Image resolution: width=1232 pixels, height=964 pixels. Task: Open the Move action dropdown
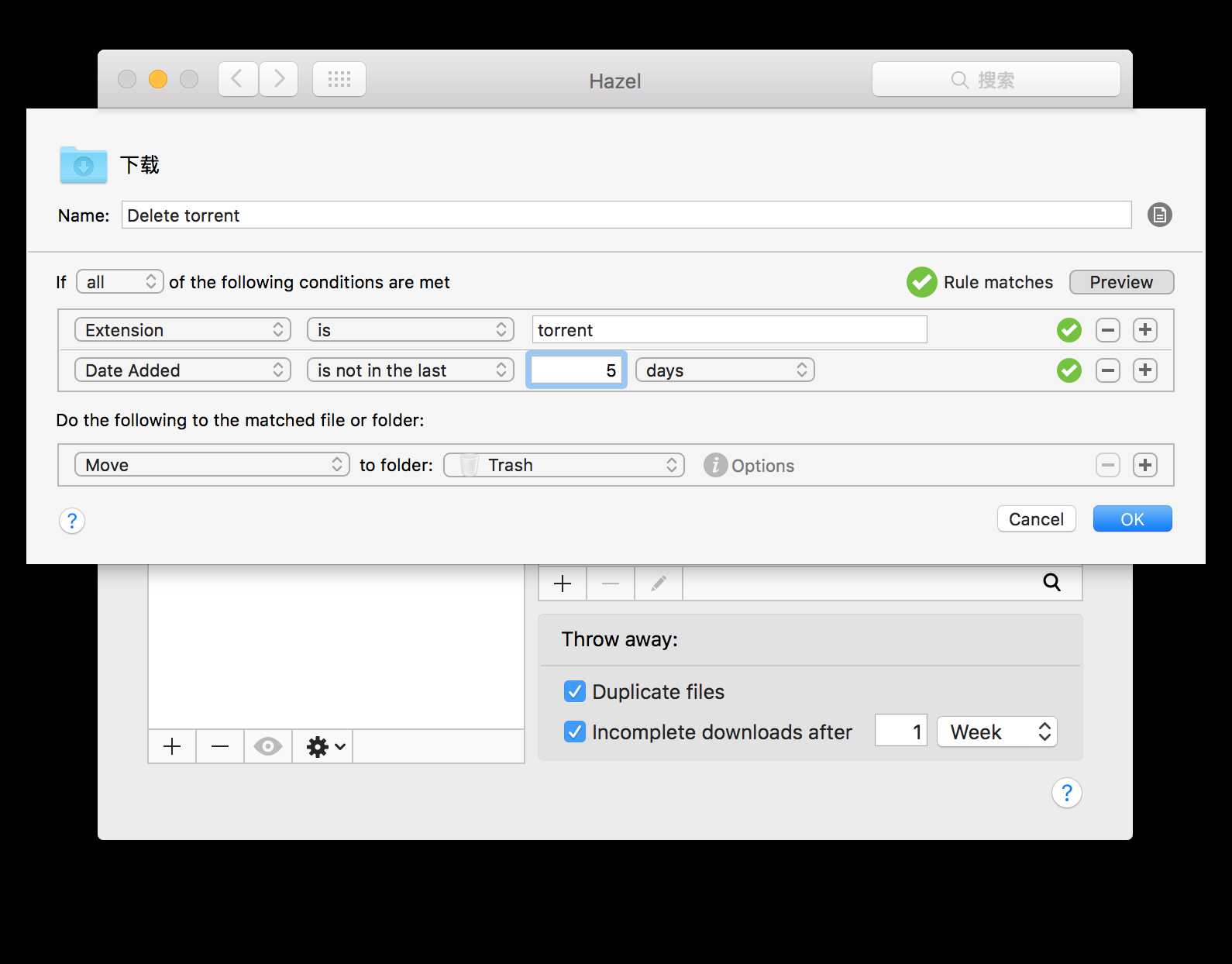pos(212,464)
